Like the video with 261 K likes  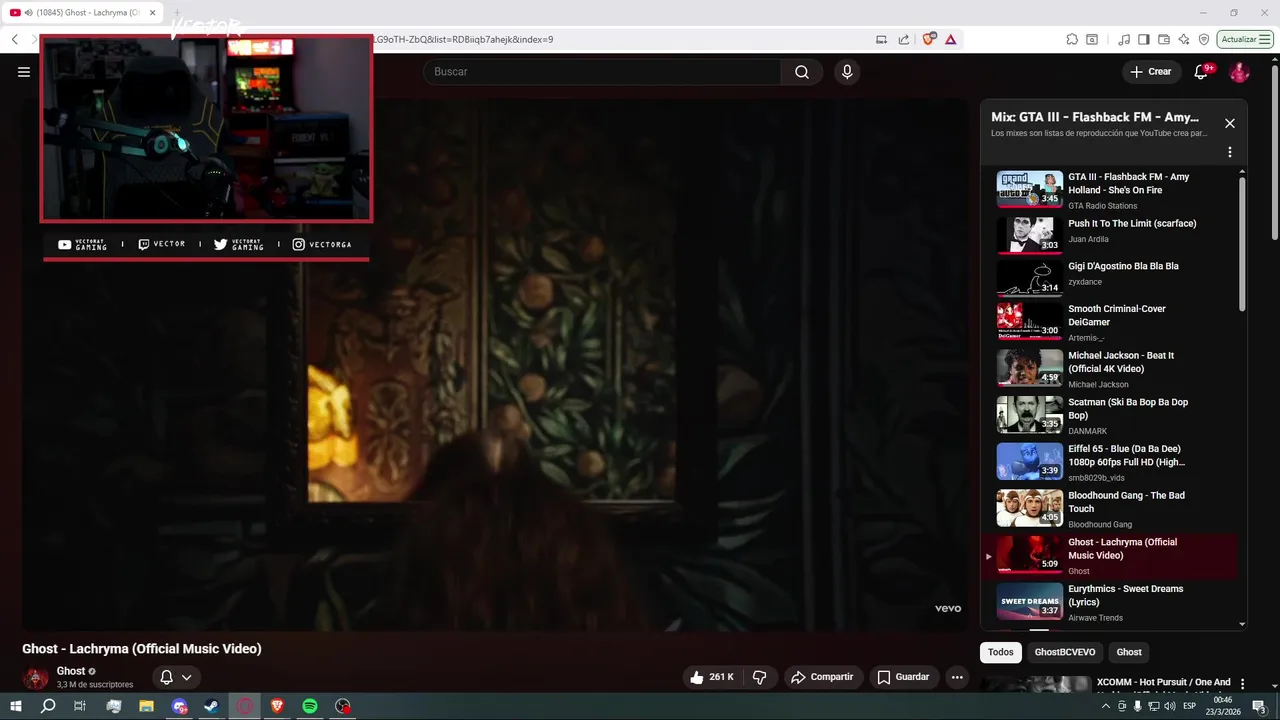711,677
